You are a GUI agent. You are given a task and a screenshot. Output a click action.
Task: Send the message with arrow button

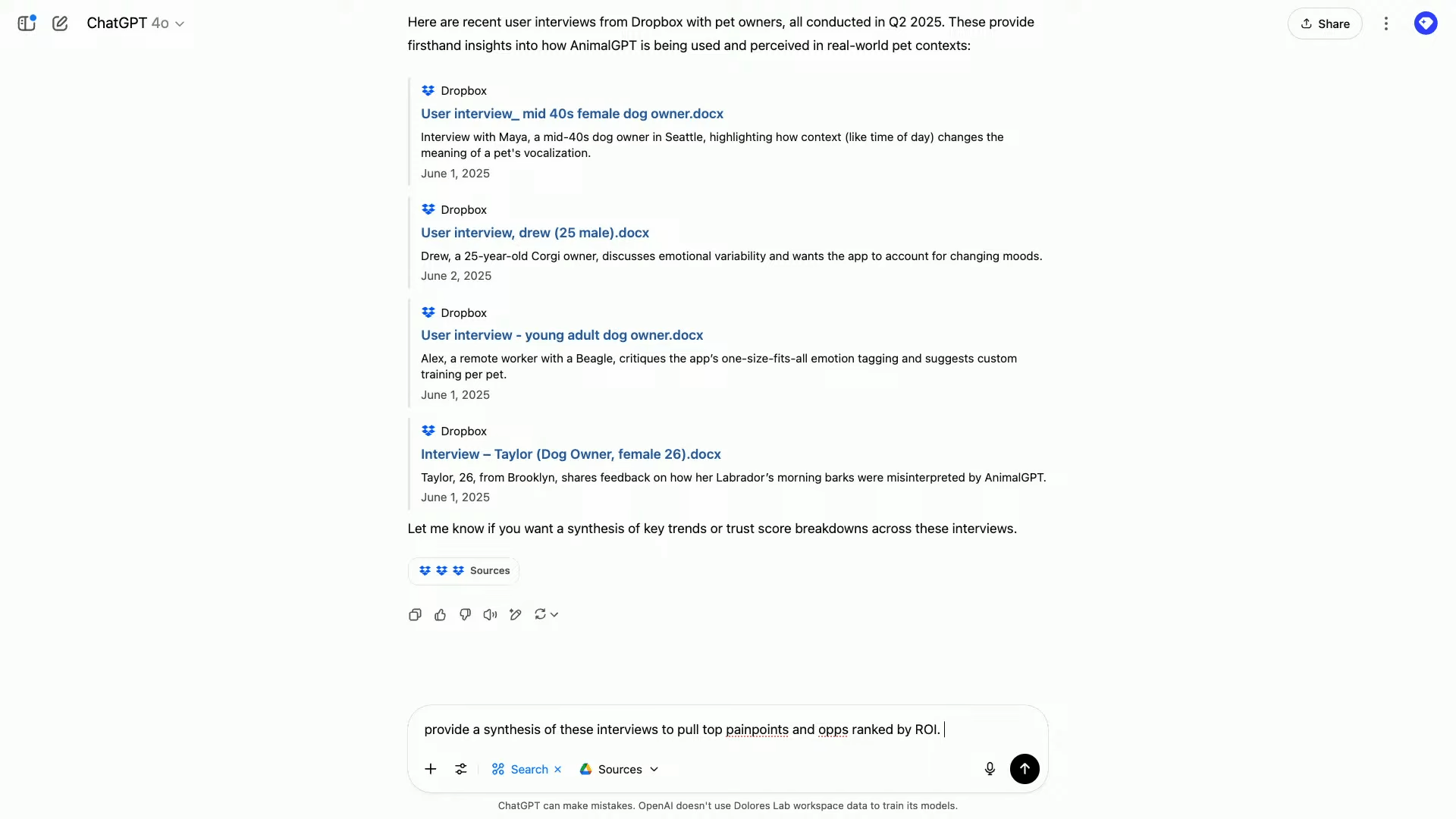click(1025, 769)
